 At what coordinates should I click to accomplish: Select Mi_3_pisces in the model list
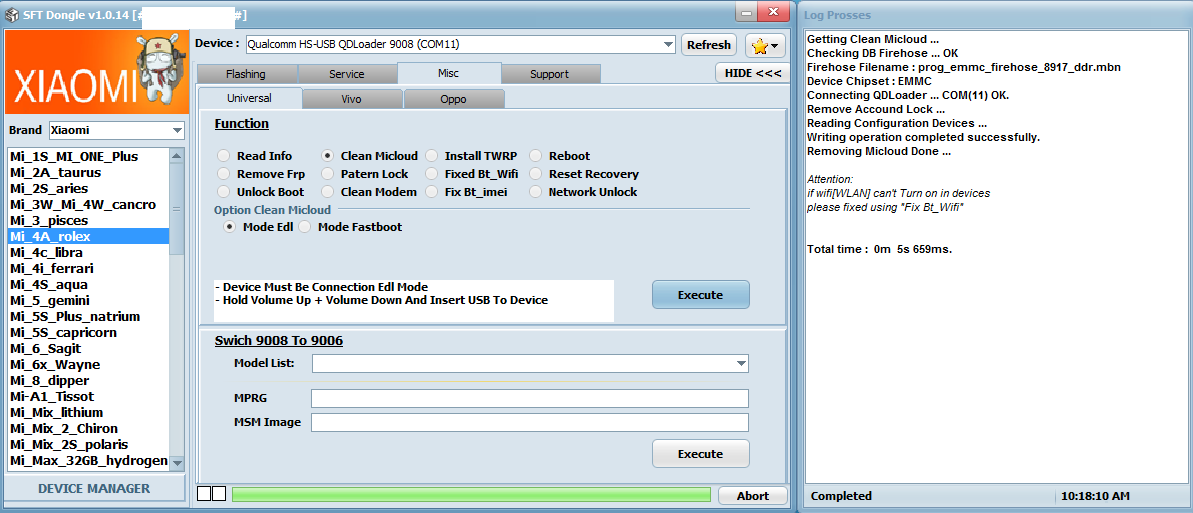88,221
